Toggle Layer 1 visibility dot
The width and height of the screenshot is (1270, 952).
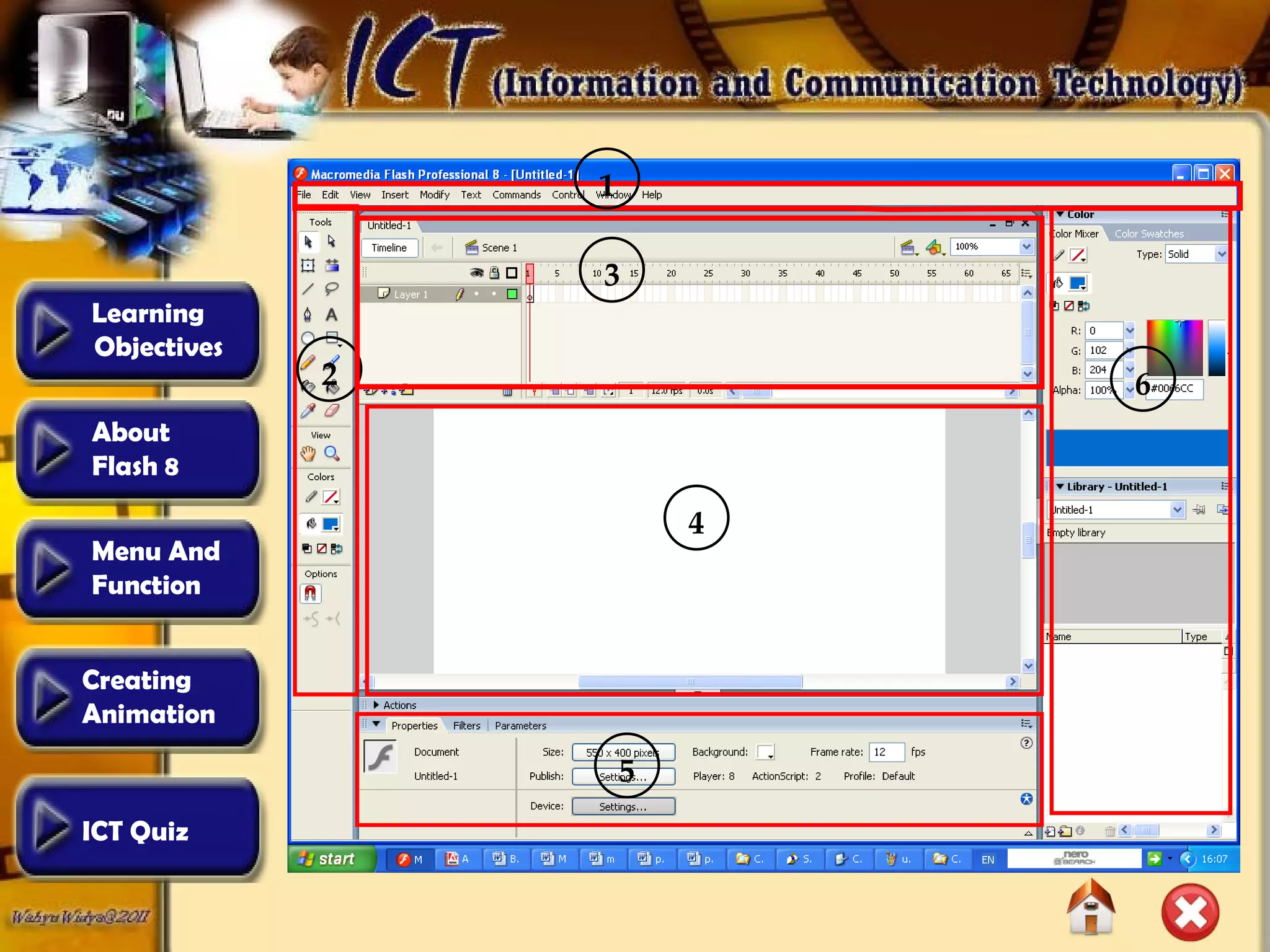[x=476, y=294]
